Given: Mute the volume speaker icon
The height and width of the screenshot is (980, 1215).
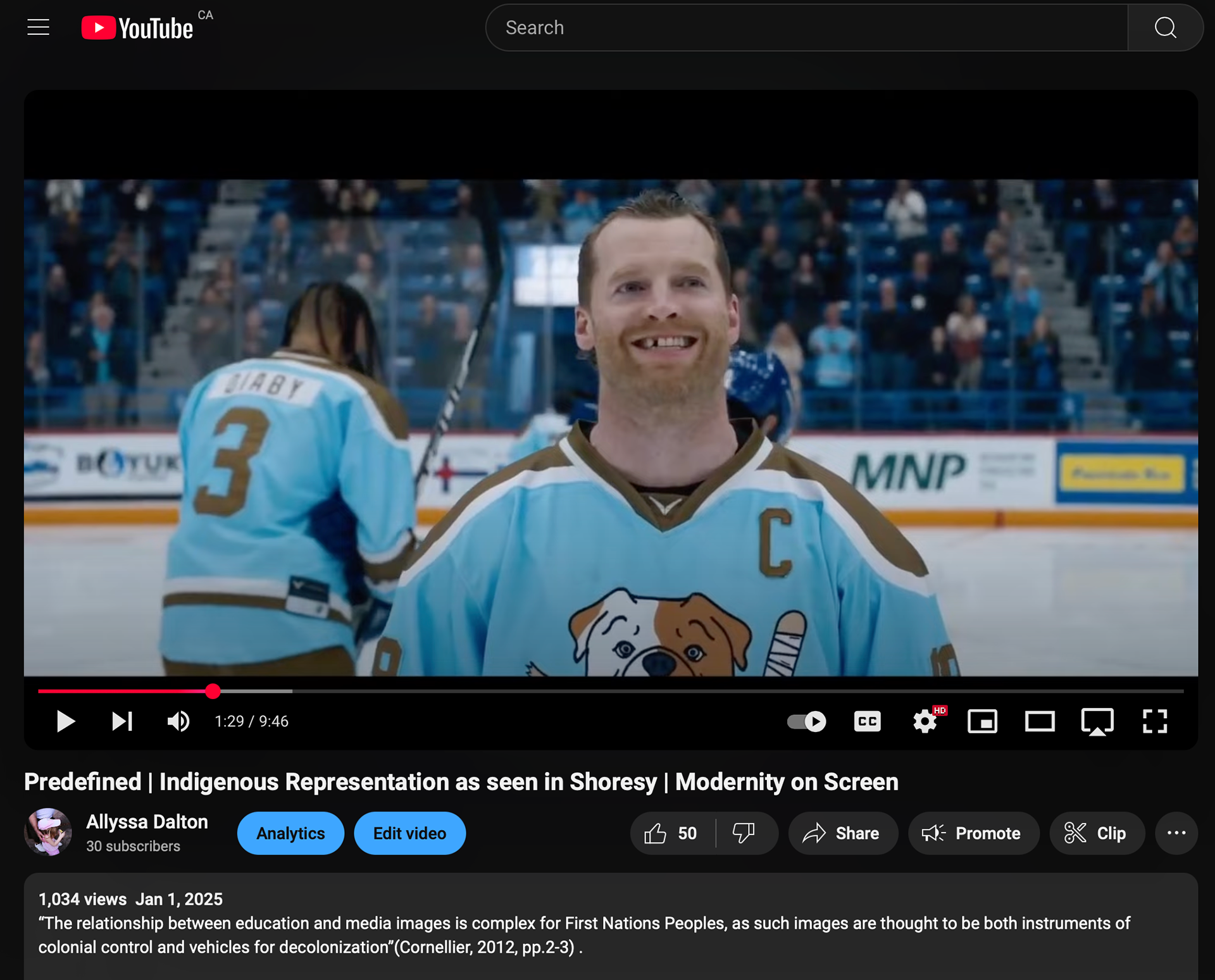Looking at the screenshot, I should point(178,721).
